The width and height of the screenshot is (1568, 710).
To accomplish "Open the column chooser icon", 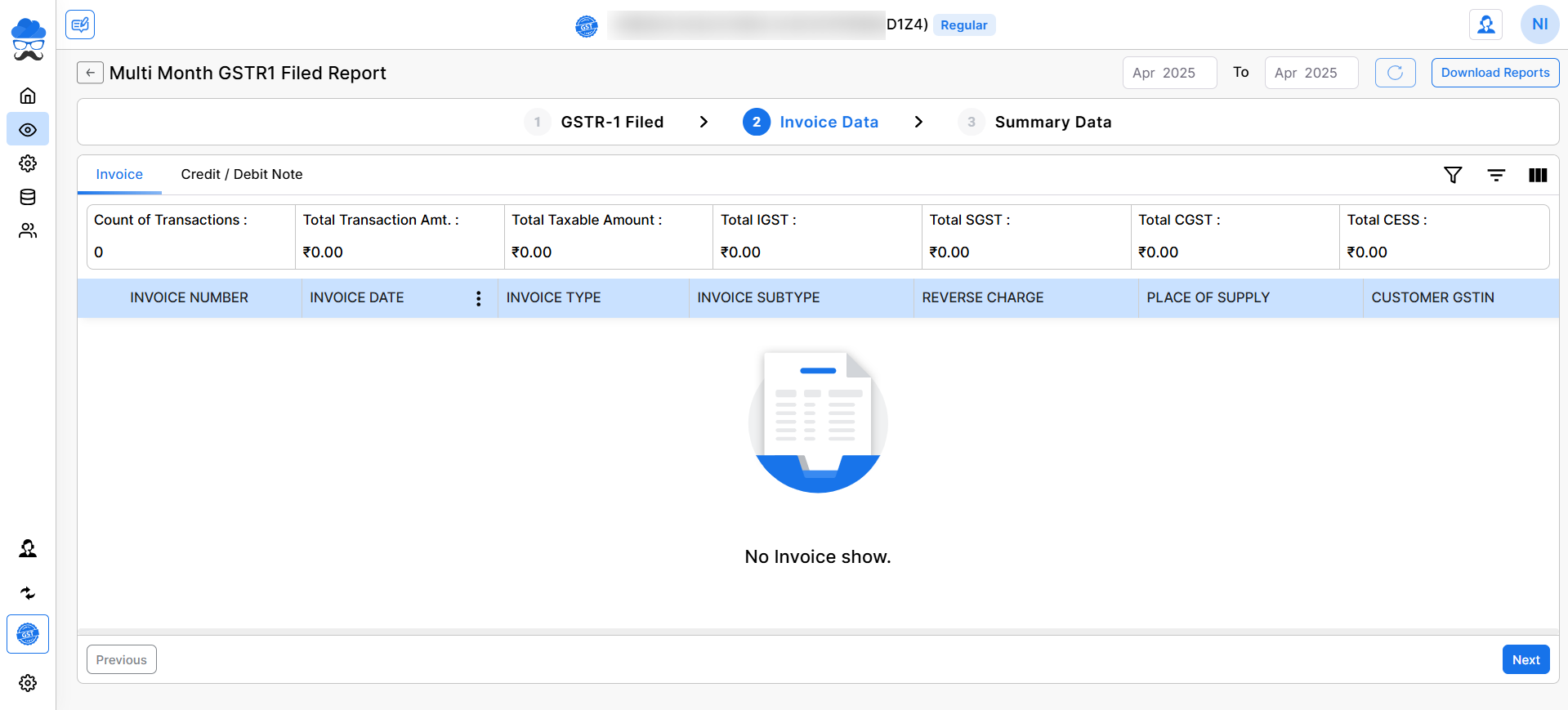I will pyautogui.click(x=1538, y=175).
